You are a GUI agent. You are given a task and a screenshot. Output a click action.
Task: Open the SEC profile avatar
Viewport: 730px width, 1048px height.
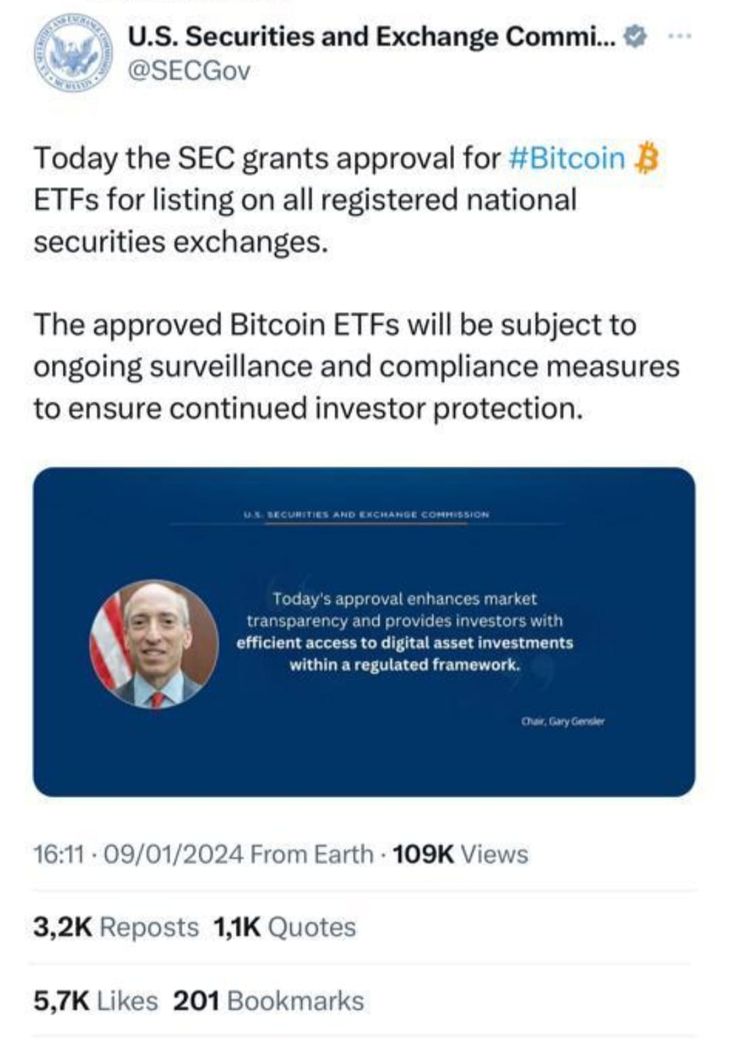point(74,50)
